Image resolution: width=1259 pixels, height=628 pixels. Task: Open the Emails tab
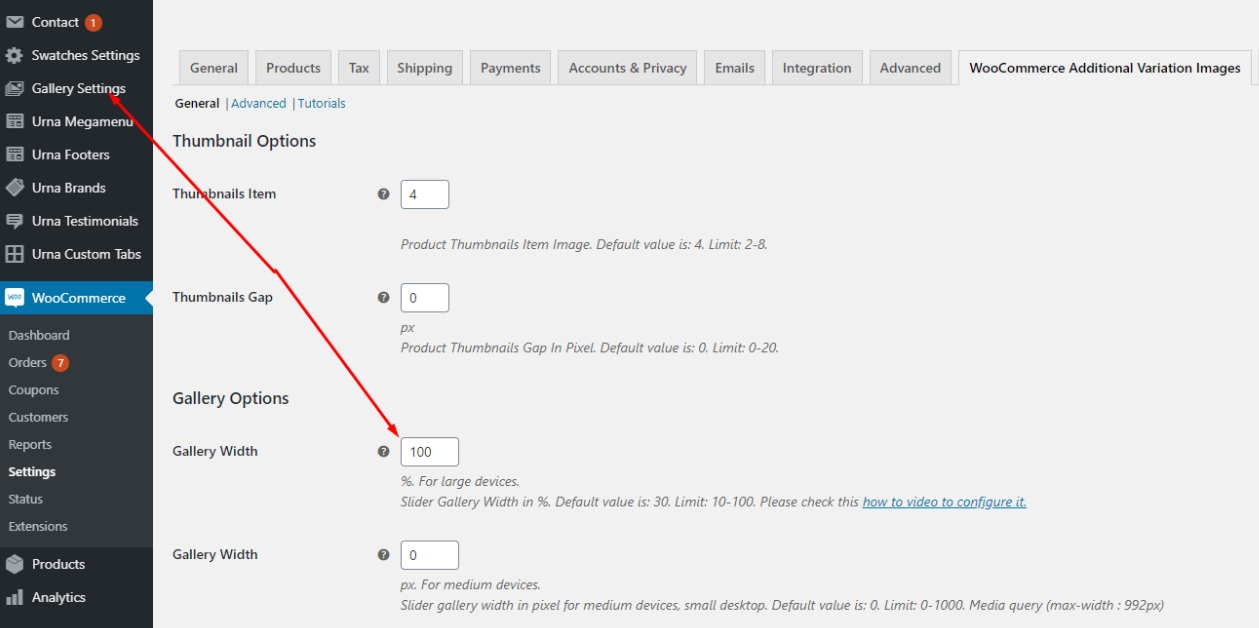point(734,68)
